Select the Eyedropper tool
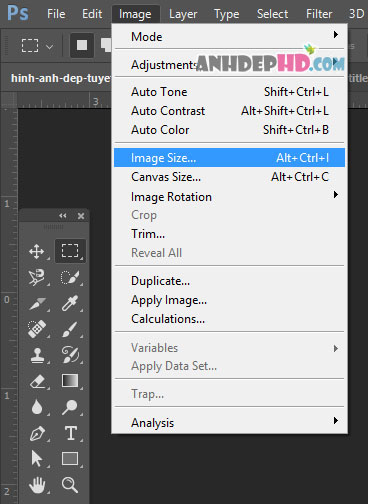368x504 pixels. (x=70, y=303)
